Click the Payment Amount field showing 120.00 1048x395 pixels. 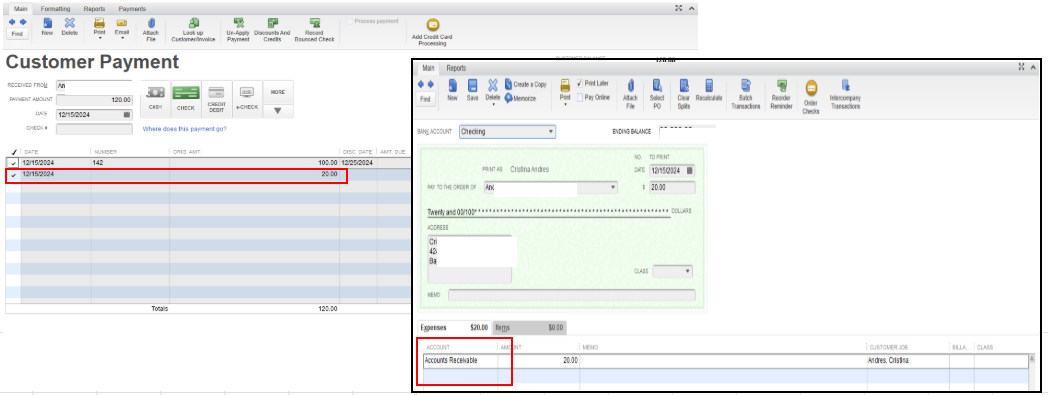(x=94, y=100)
